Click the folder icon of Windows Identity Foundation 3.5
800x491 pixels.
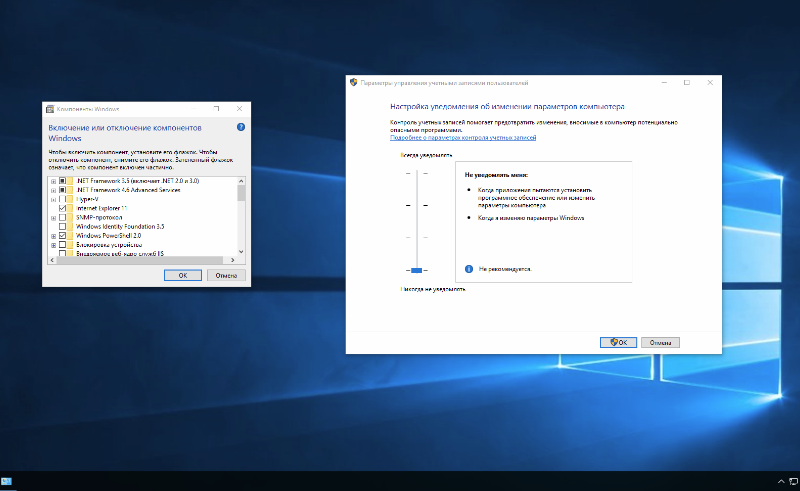click(70, 227)
